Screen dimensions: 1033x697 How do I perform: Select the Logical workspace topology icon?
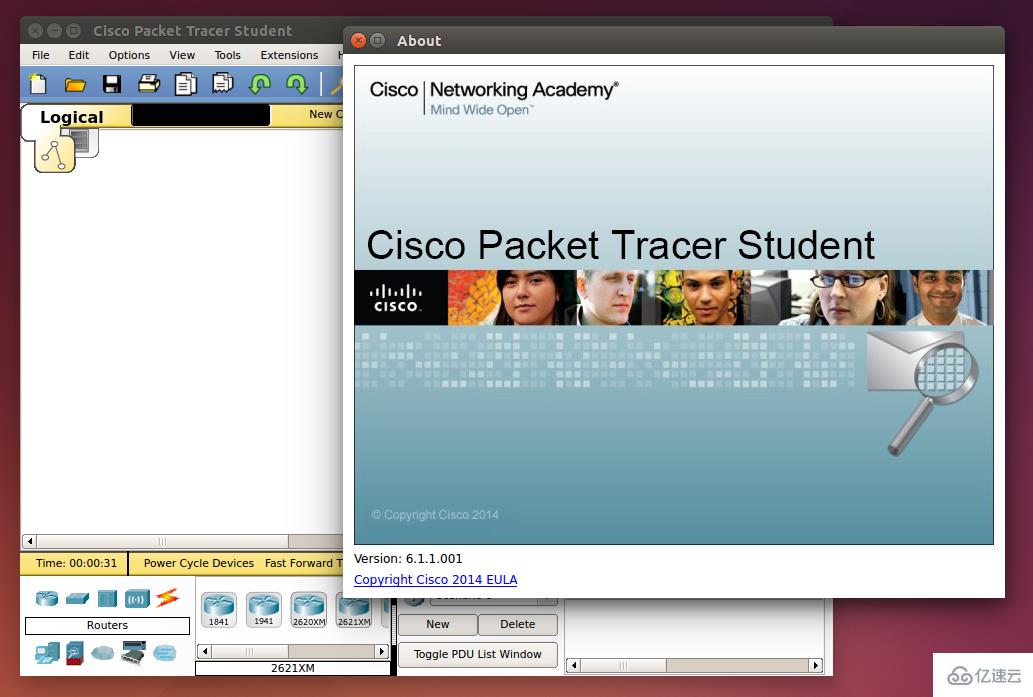click(54, 155)
